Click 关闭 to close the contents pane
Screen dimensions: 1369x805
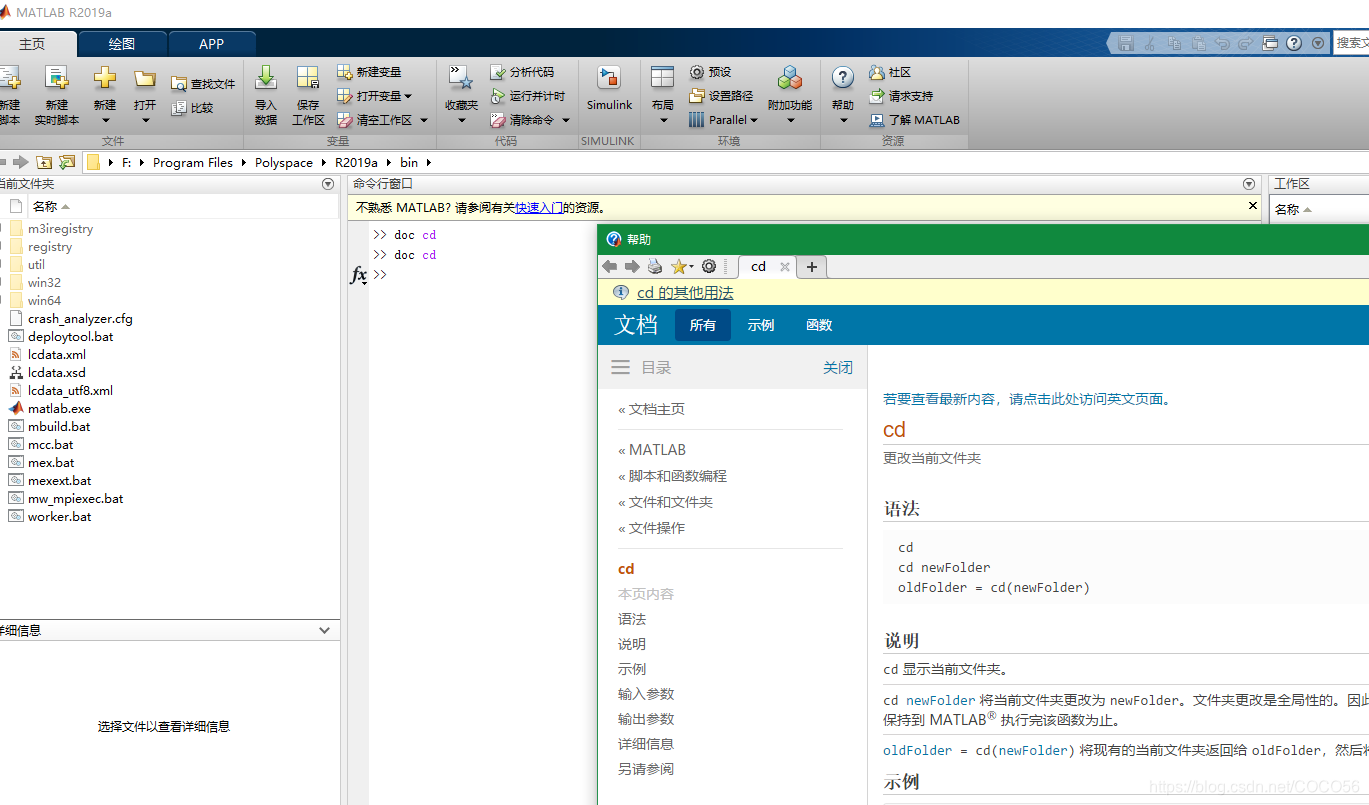tap(838, 368)
